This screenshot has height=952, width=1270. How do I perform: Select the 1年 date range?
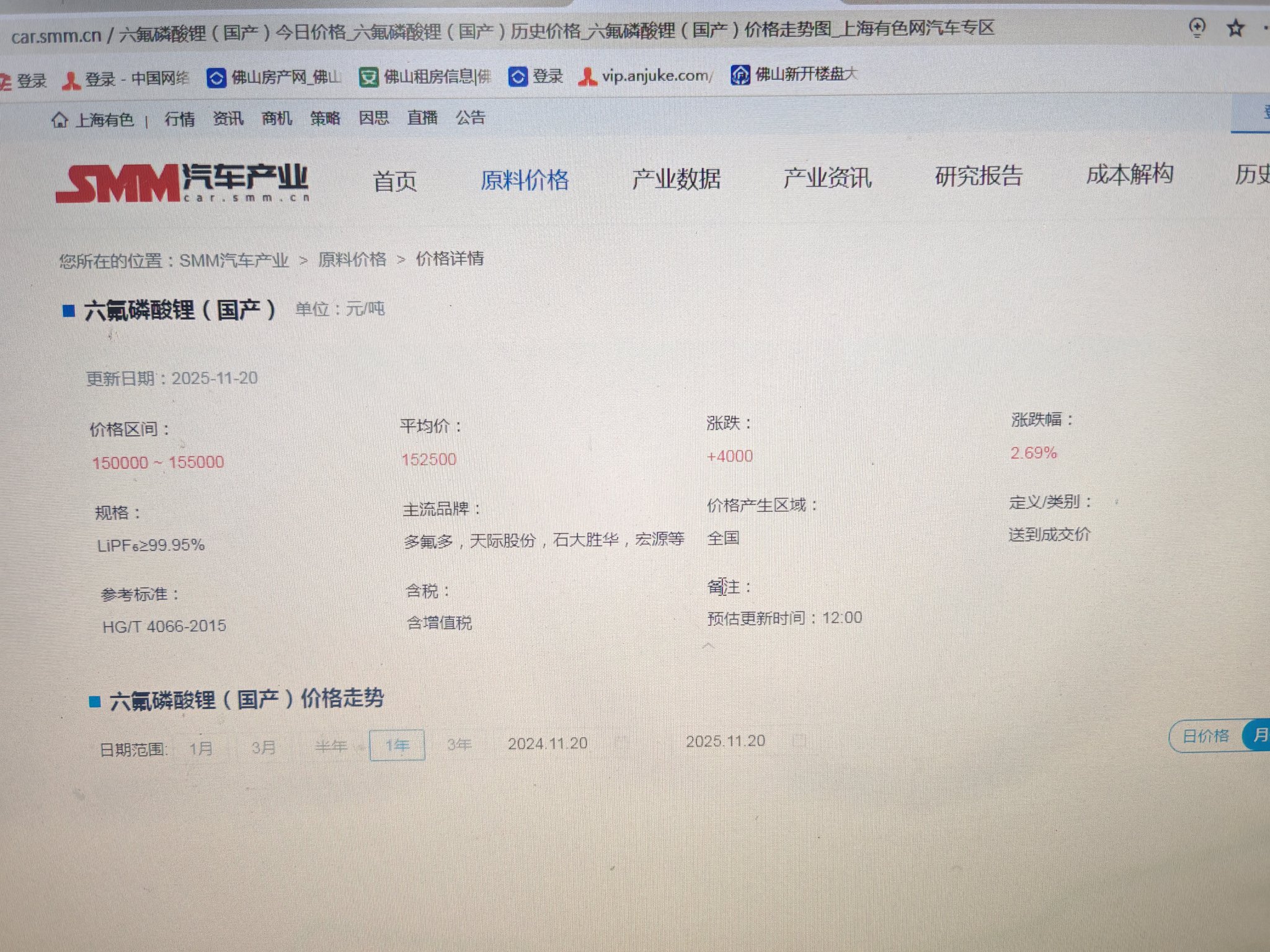(x=397, y=745)
